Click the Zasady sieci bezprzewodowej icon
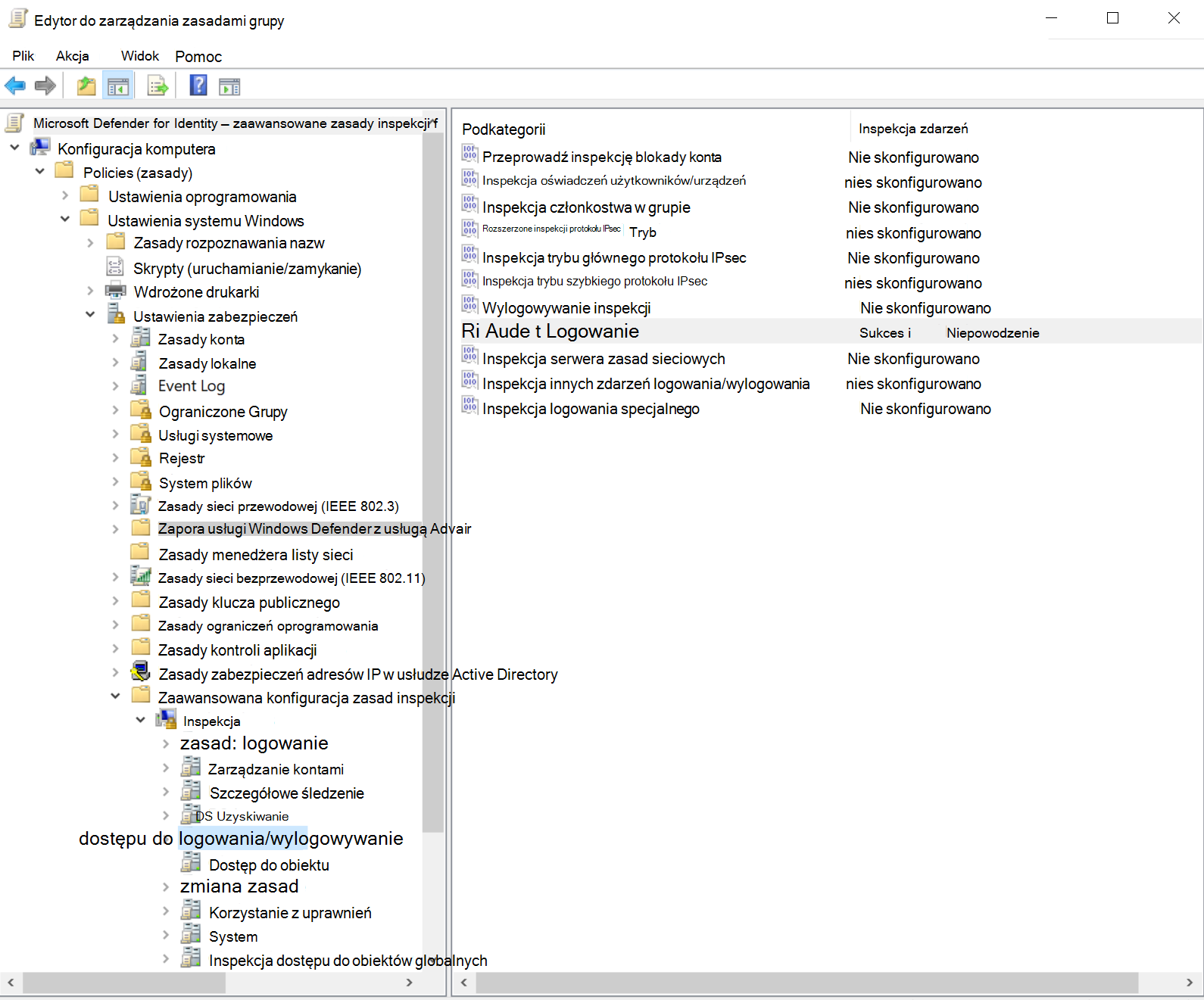Screen dimensions: 1204x1000 141,576
